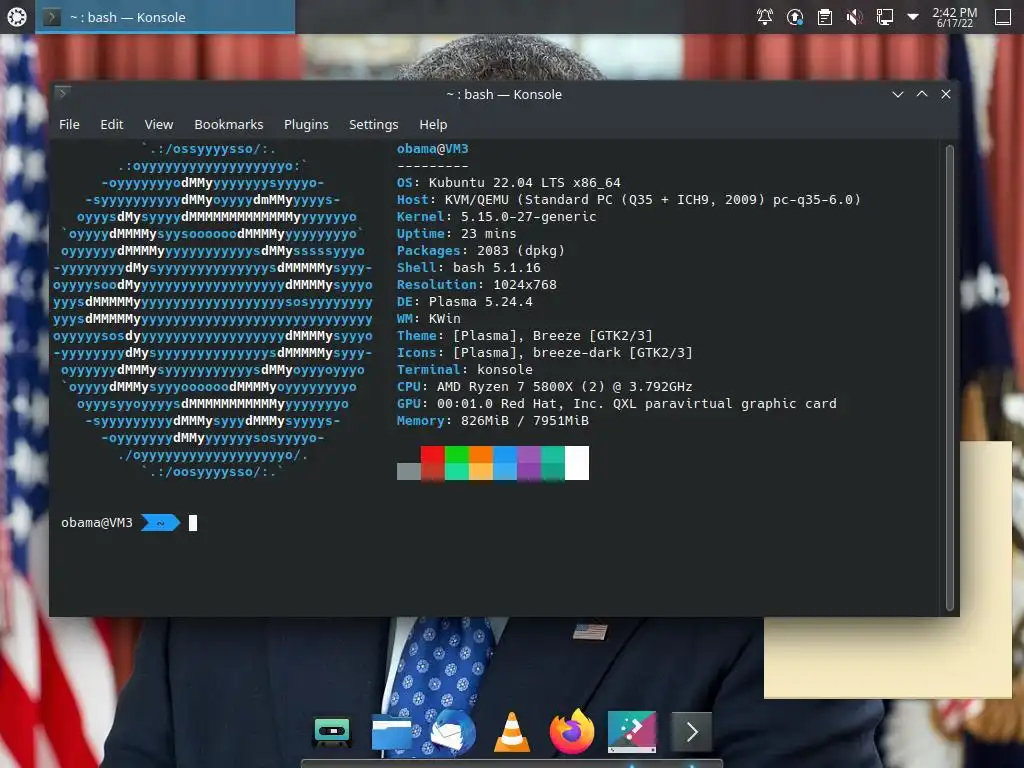Click the 'Resolution: 1024x768' line

point(477,285)
